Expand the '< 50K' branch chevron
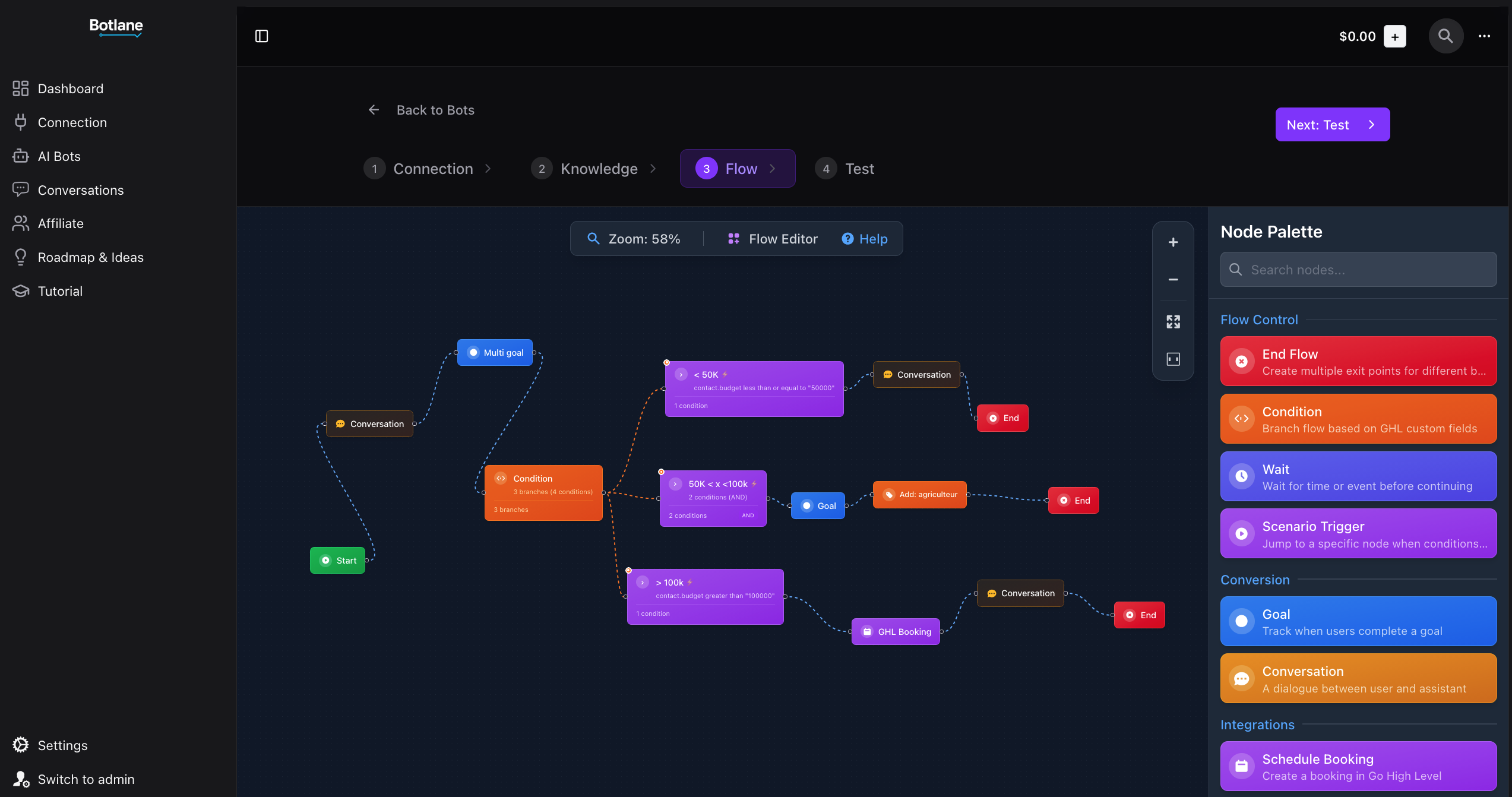The image size is (1512, 797). pos(681,375)
